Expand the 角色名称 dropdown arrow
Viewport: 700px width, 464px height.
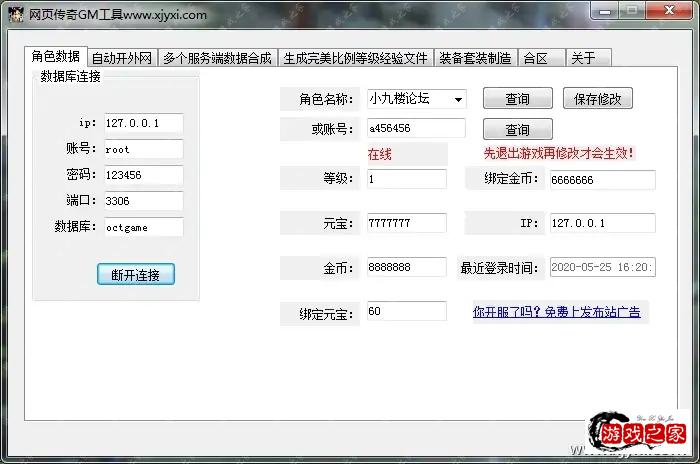(458, 99)
